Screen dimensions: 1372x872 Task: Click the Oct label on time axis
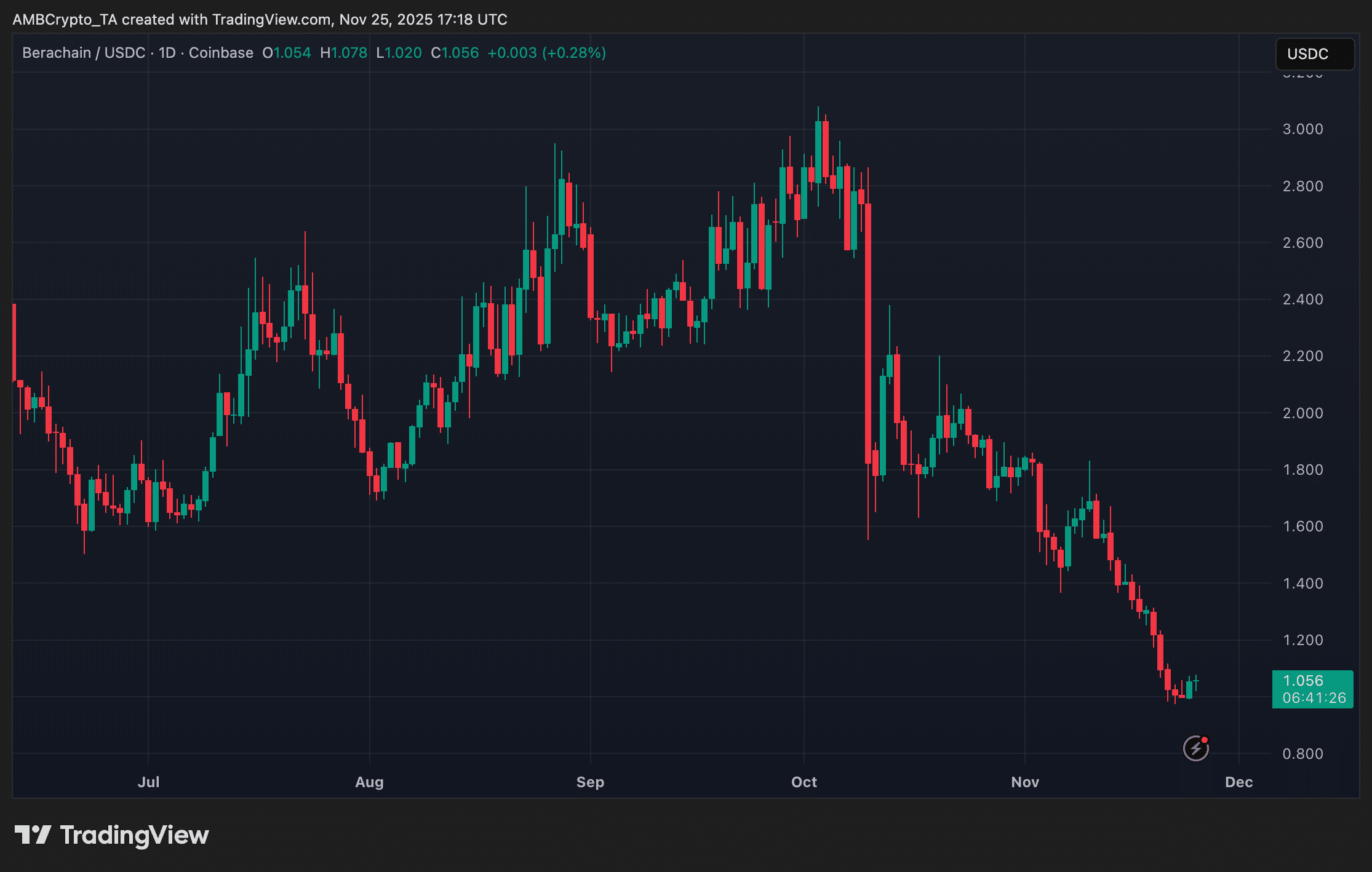804,782
